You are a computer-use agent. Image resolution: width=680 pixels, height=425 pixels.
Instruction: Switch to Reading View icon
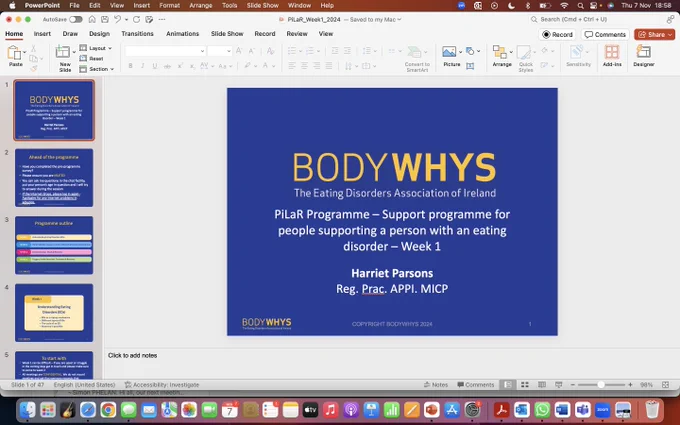[542, 385]
